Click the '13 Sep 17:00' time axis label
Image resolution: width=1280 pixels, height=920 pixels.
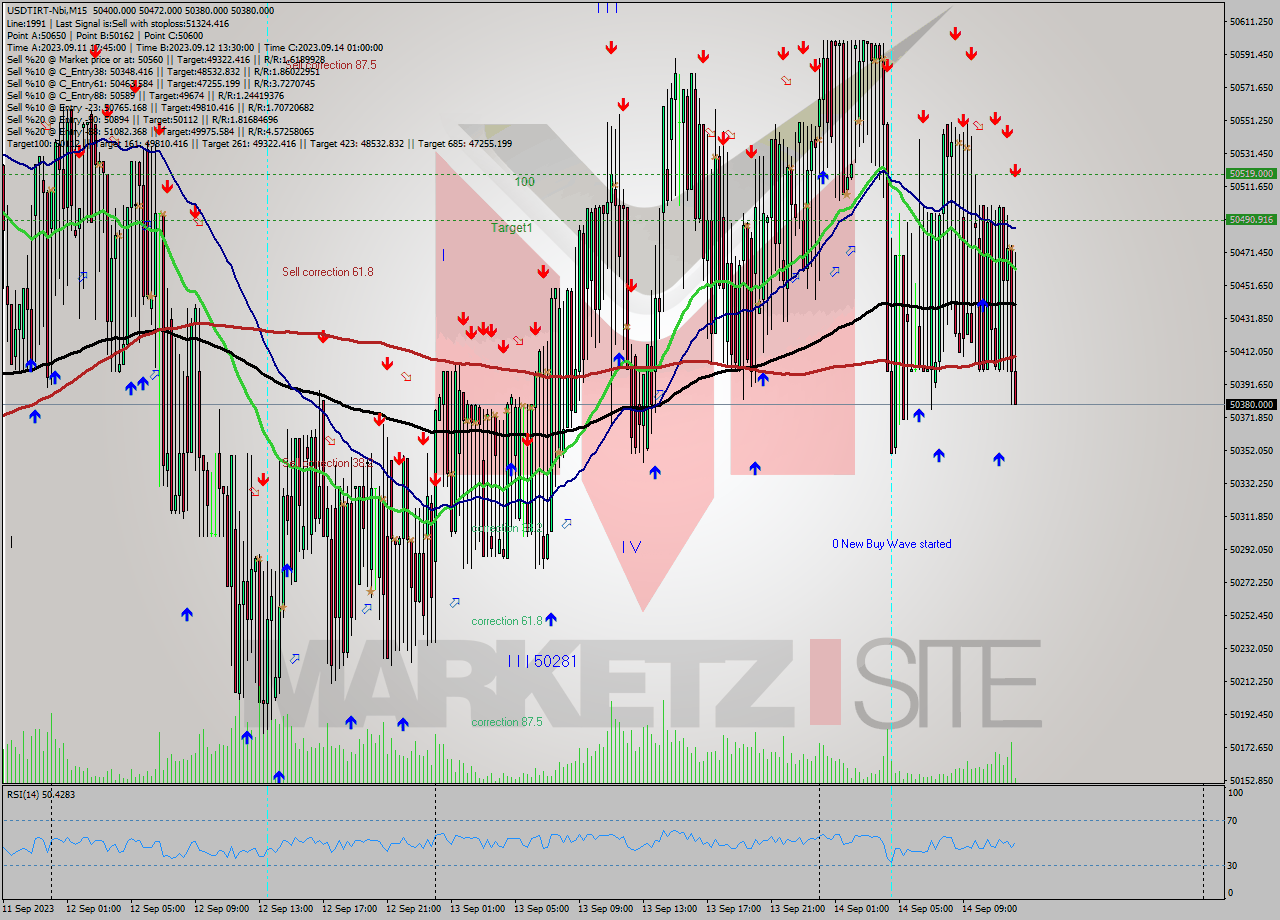pos(733,909)
